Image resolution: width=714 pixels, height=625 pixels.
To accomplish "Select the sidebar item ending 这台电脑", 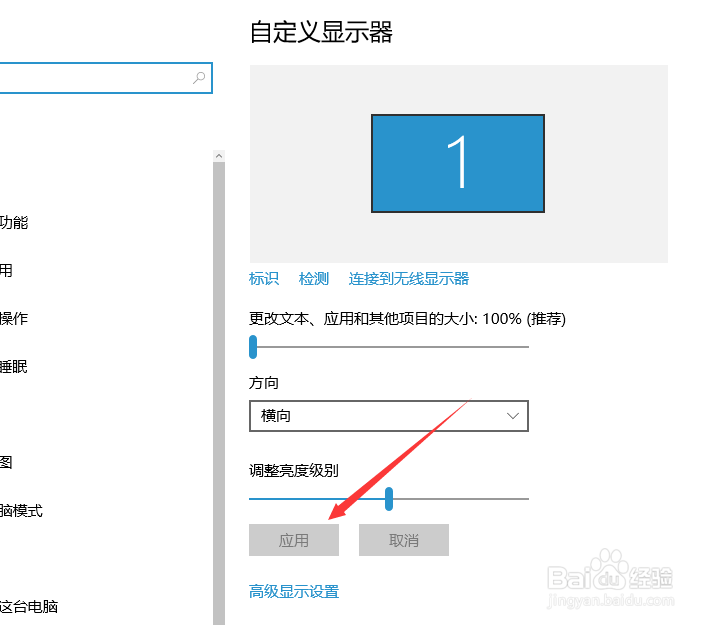I will 29,606.
